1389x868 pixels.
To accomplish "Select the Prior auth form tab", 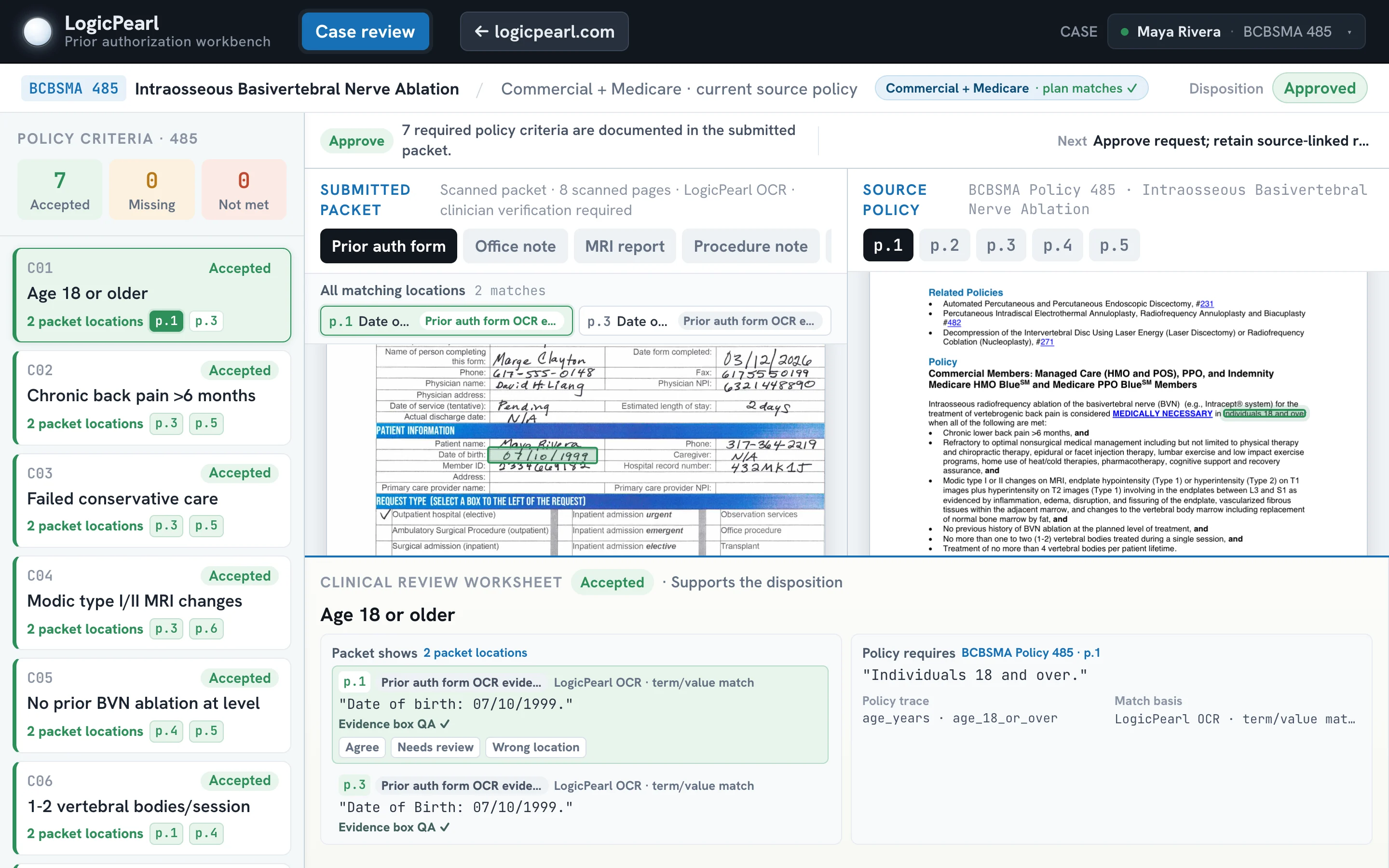I will tap(389, 246).
